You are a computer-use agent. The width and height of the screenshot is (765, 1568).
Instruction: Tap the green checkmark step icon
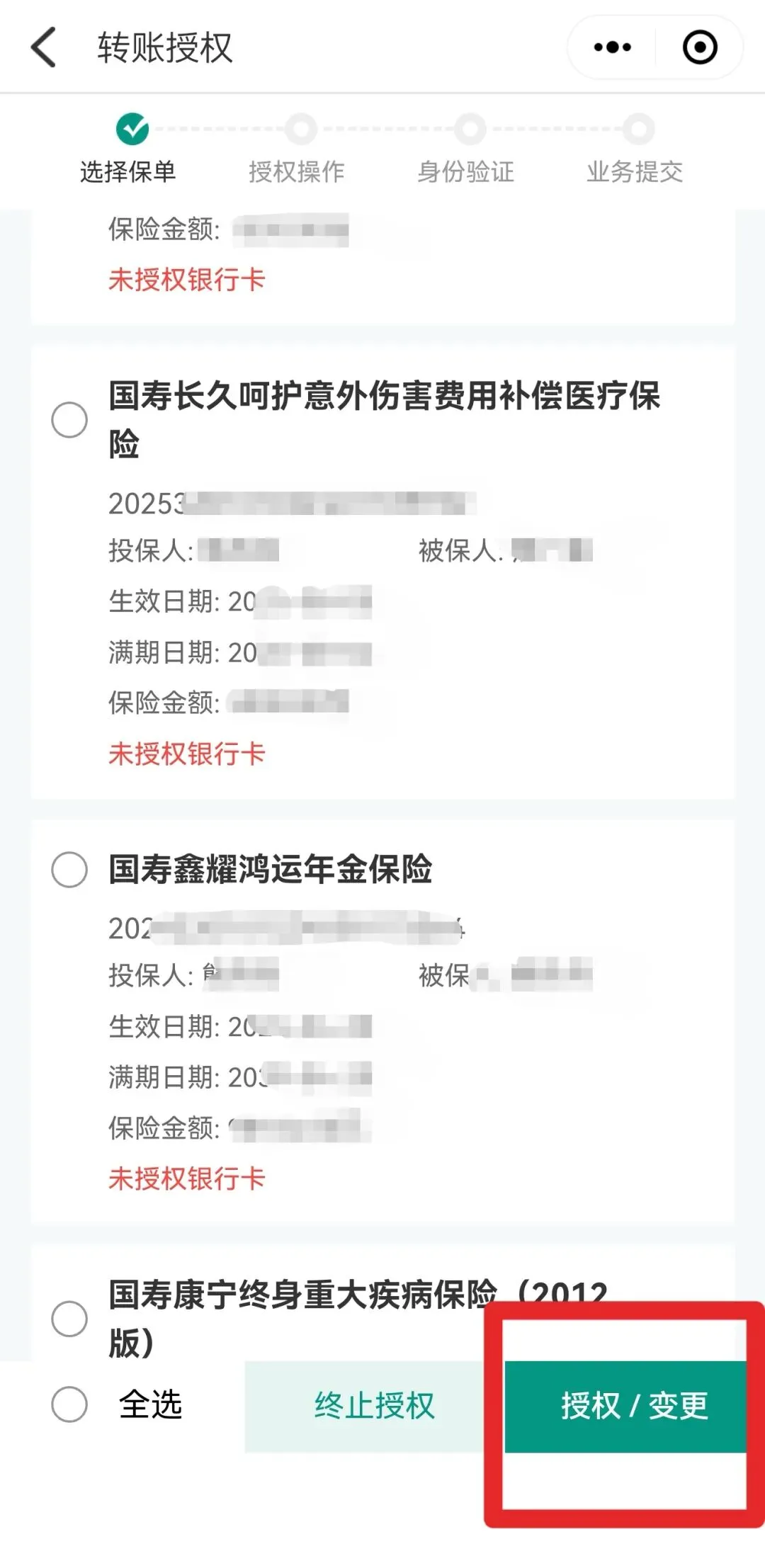[x=132, y=129]
